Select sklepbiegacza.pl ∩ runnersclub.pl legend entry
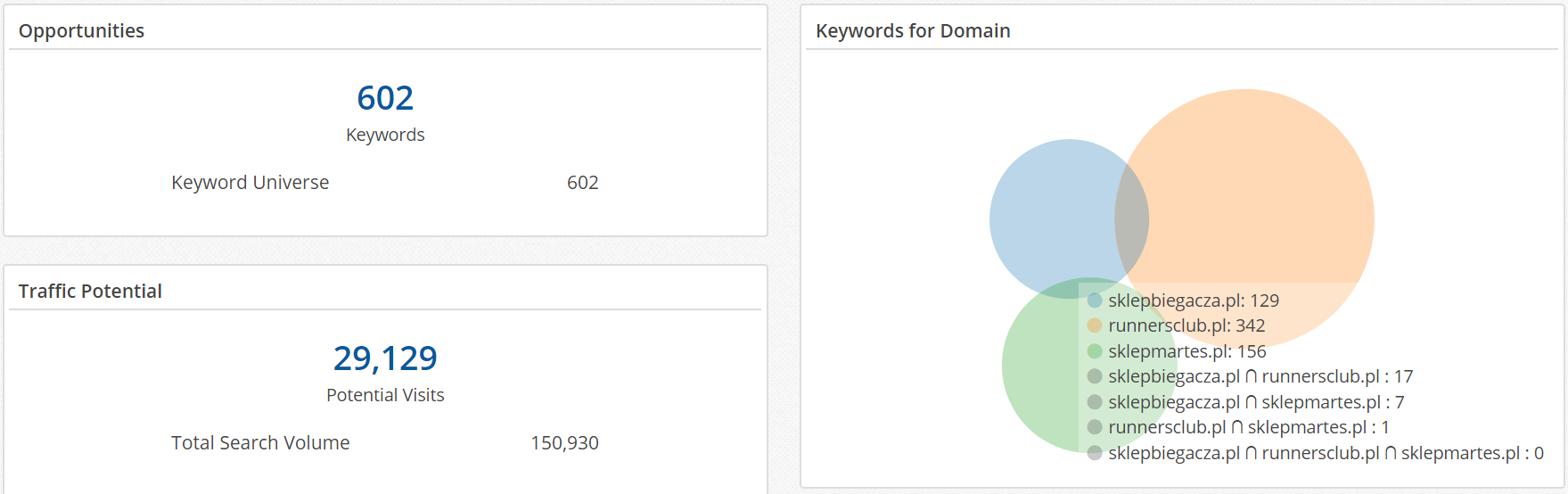Image resolution: width=1568 pixels, height=494 pixels. (x=1251, y=376)
